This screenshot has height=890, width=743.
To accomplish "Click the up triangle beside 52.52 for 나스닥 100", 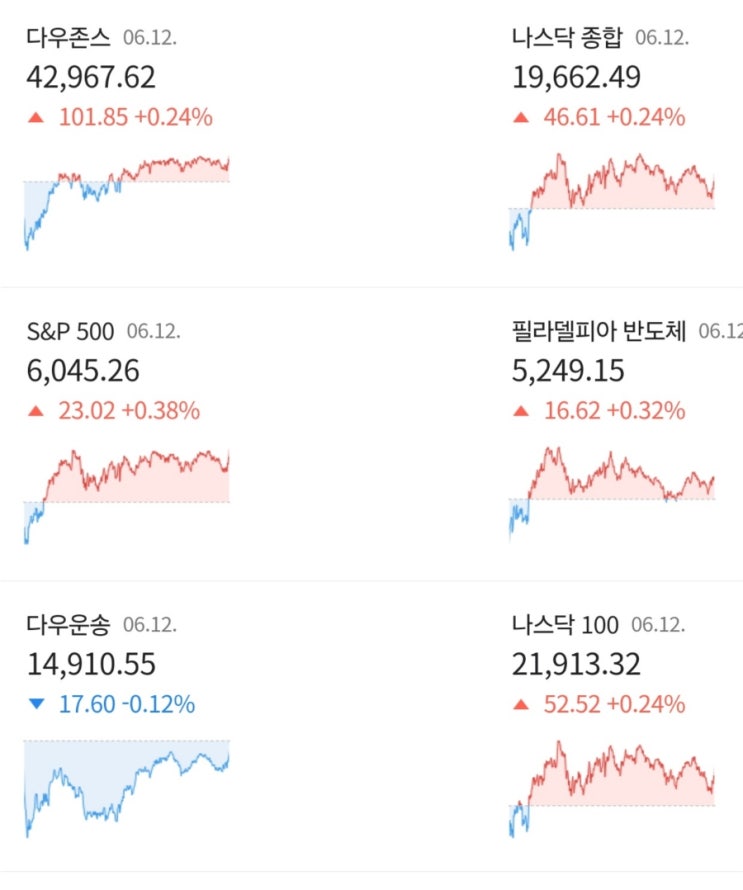I will coord(520,704).
